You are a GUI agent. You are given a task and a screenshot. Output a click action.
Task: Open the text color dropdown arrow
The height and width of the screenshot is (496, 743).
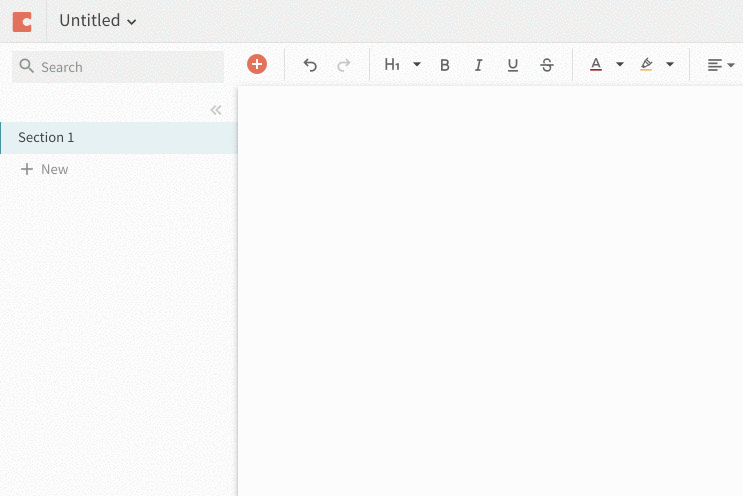[619, 64]
